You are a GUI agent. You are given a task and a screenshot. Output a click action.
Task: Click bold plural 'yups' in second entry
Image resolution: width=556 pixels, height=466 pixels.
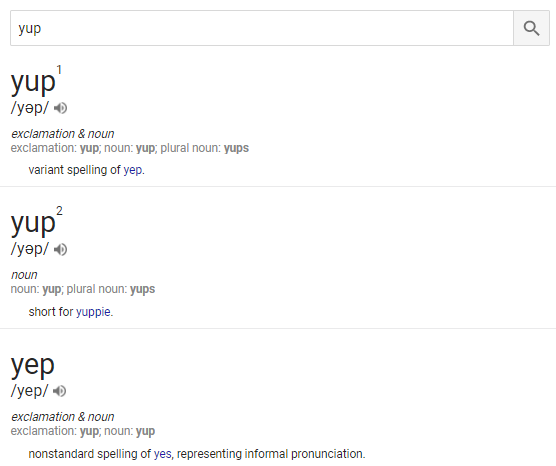coord(143,289)
